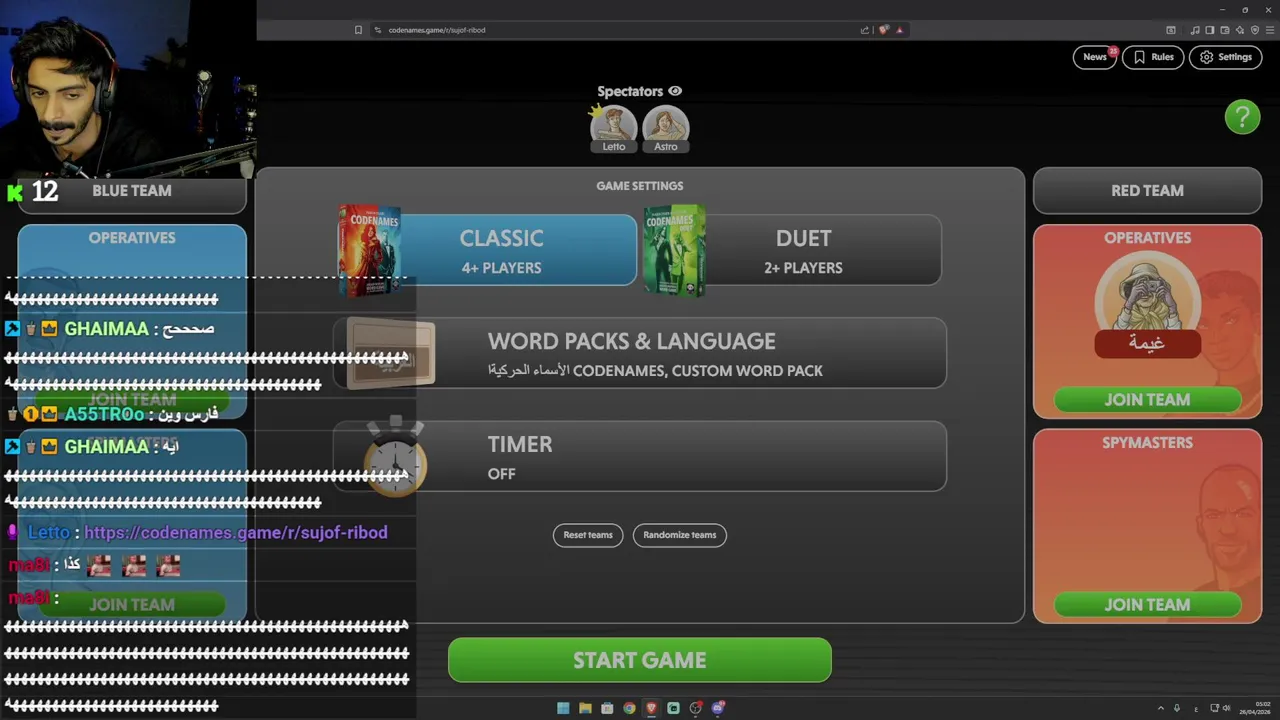Viewport: 1280px width, 720px height.
Task: Open the Brave wallet icon
Action: click(1225, 30)
